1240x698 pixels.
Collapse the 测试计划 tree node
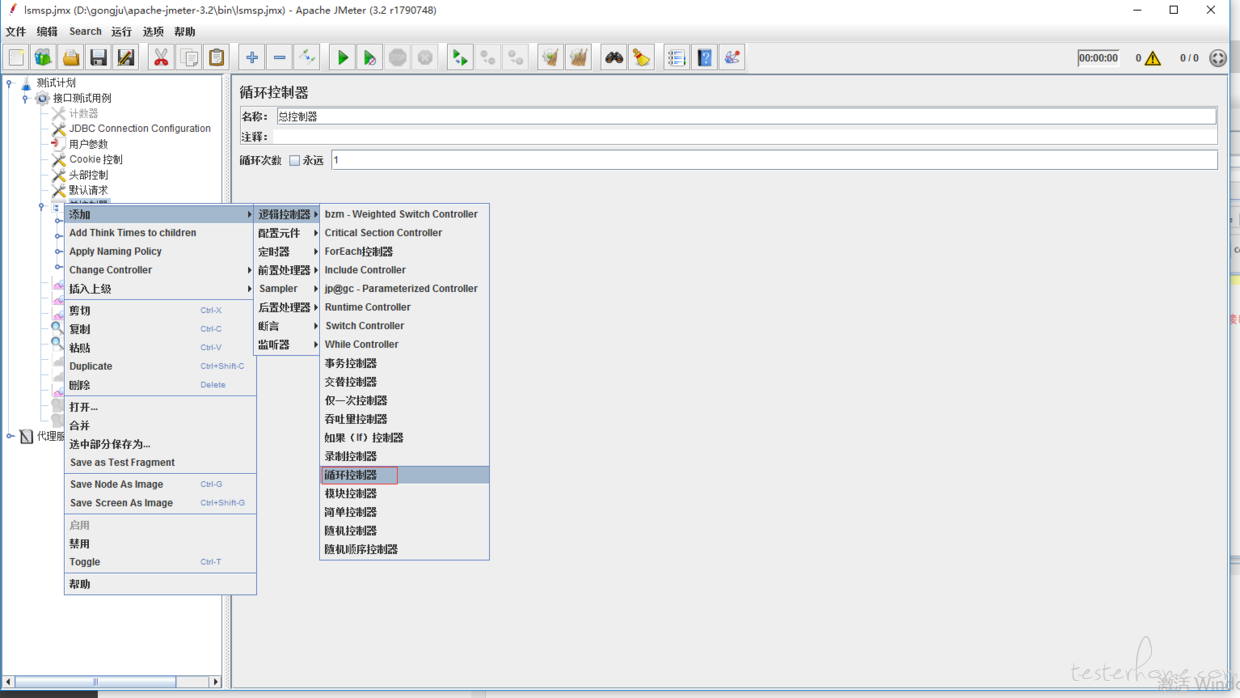pos(10,83)
